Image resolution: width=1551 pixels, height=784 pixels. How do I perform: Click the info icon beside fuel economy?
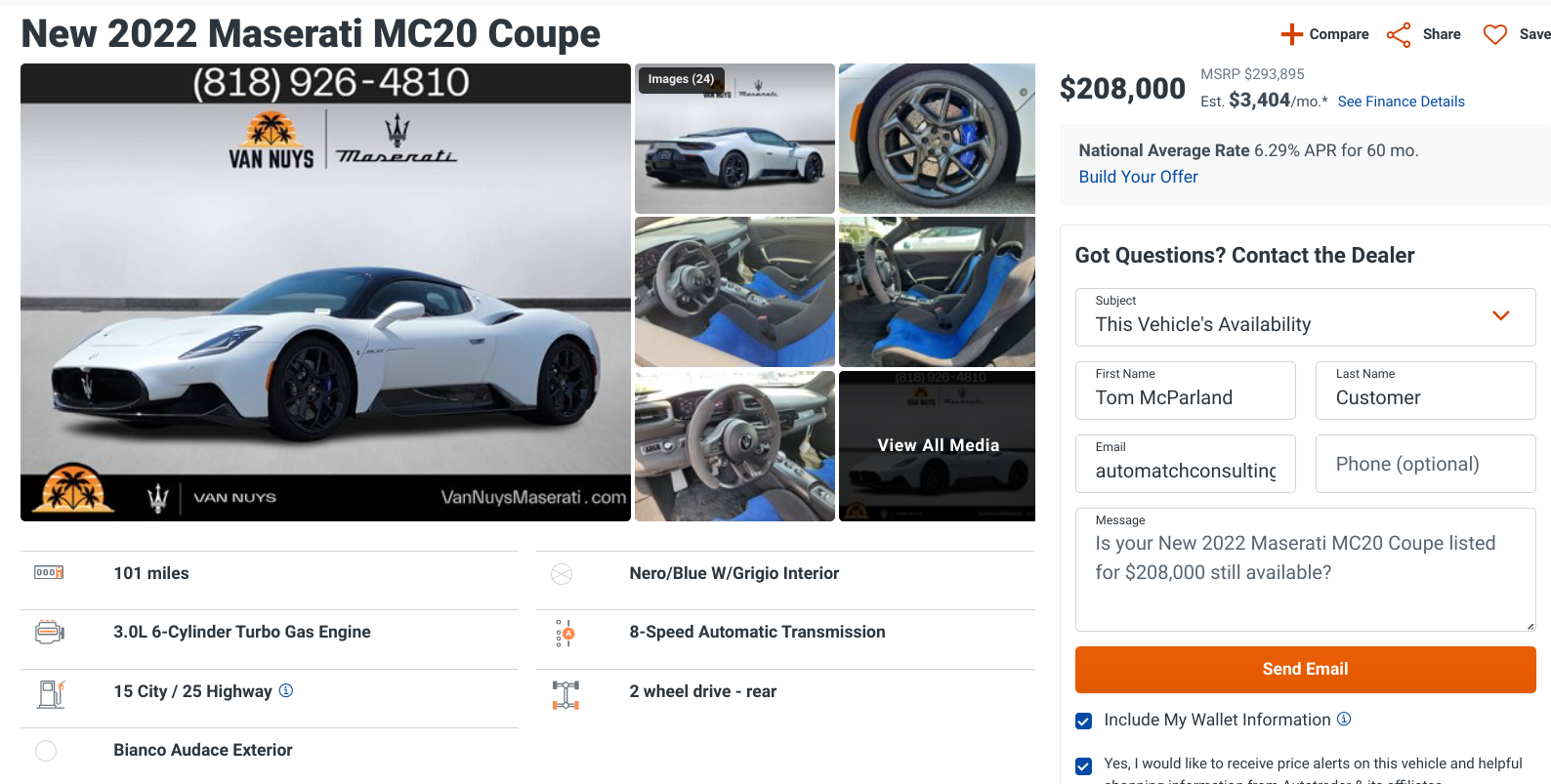coord(286,690)
